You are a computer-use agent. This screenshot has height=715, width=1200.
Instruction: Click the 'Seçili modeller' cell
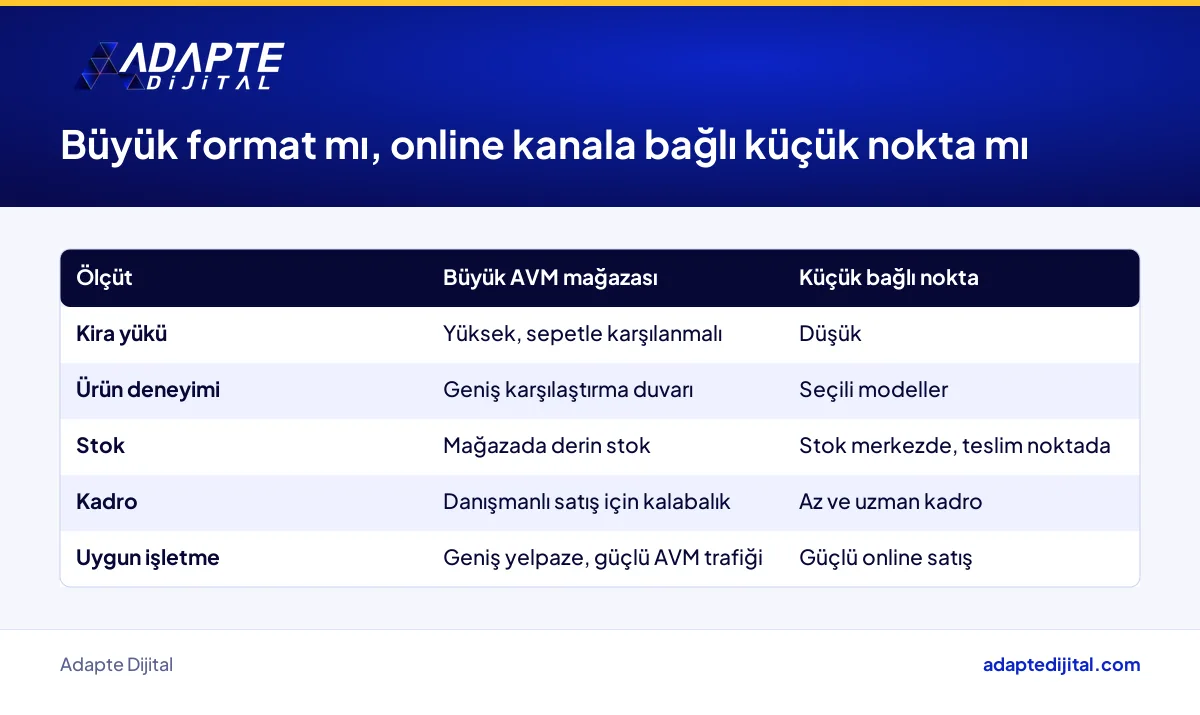(x=873, y=390)
